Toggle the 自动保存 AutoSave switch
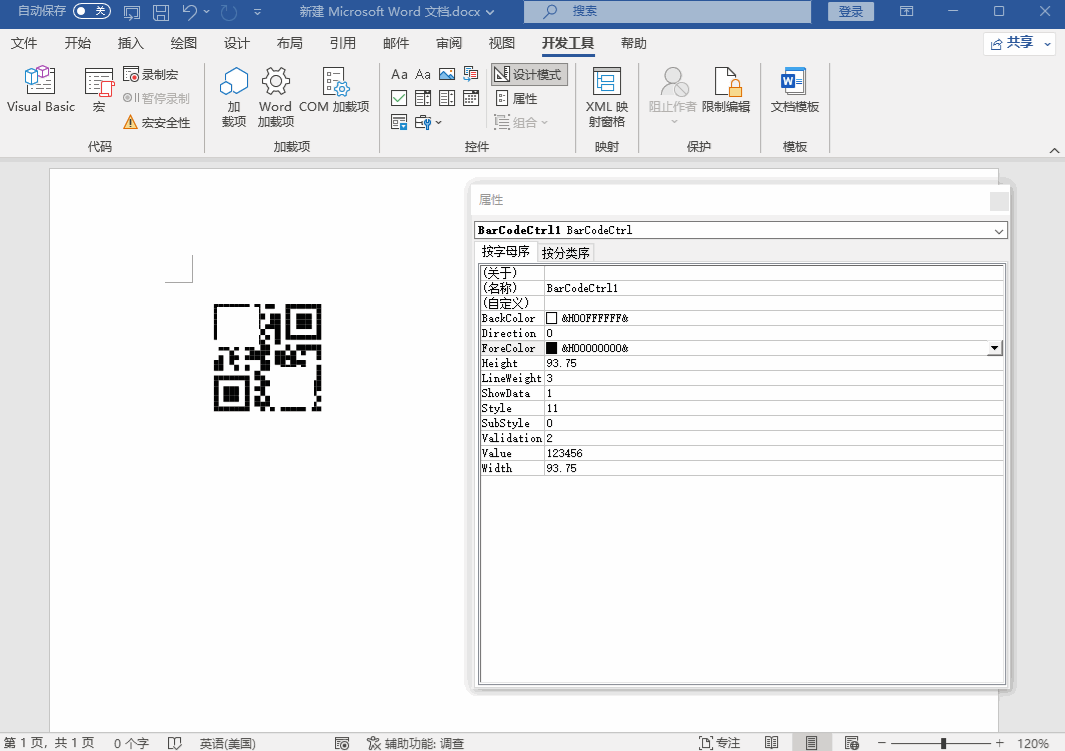Viewport: 1065px width, 751px height. click(91, 11)
